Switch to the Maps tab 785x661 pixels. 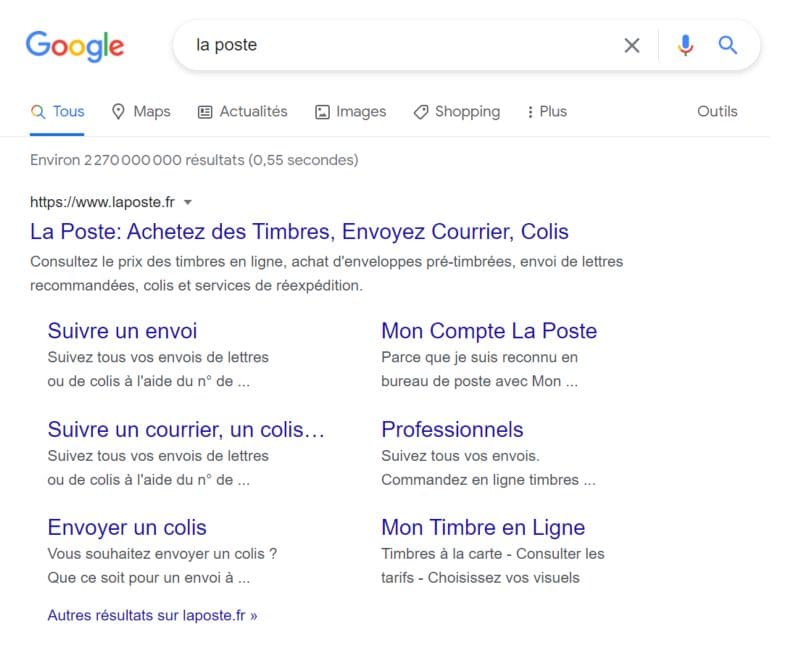(141, 111)
